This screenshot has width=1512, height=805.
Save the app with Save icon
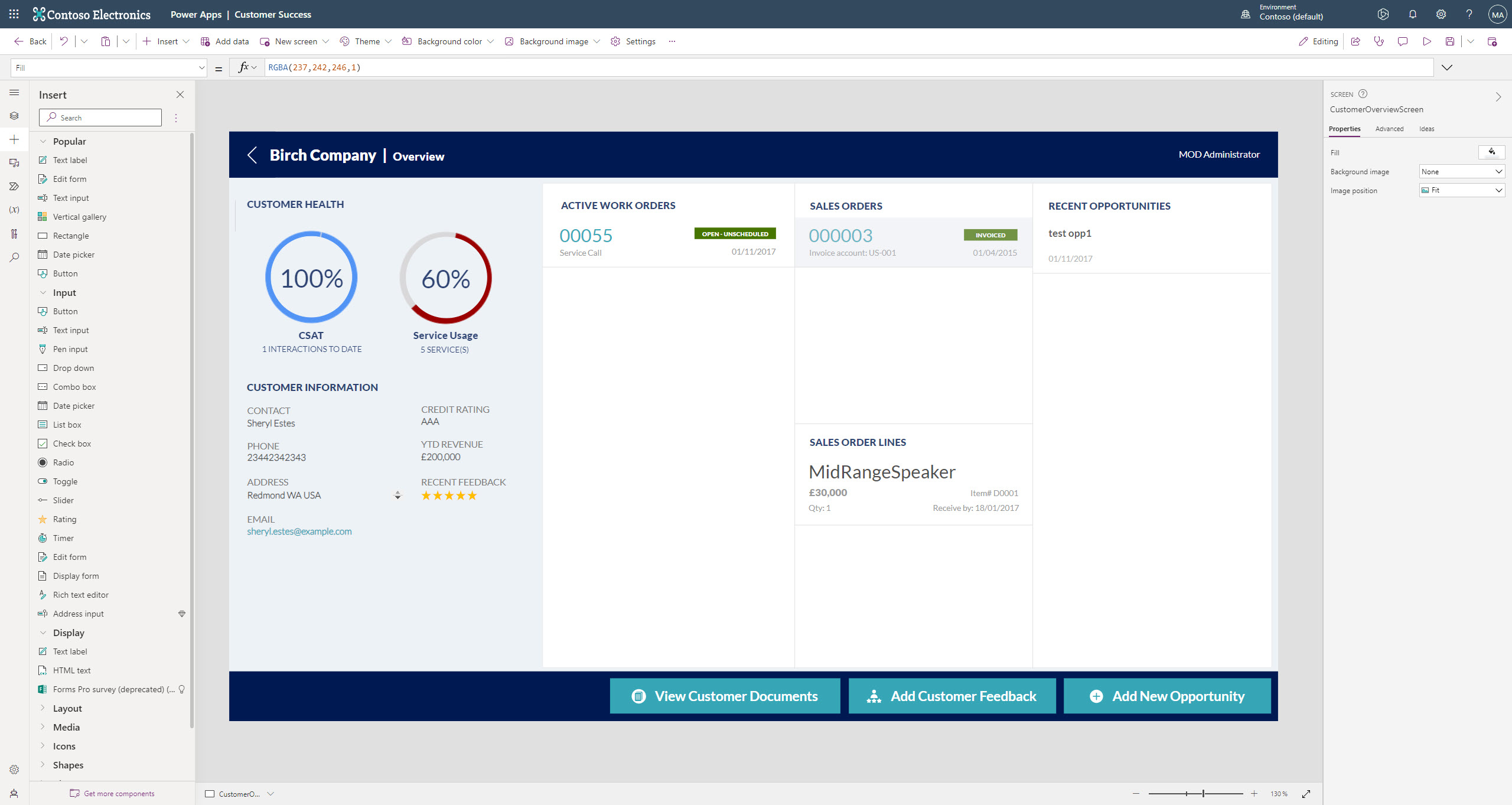click(x=1450, y=41)
